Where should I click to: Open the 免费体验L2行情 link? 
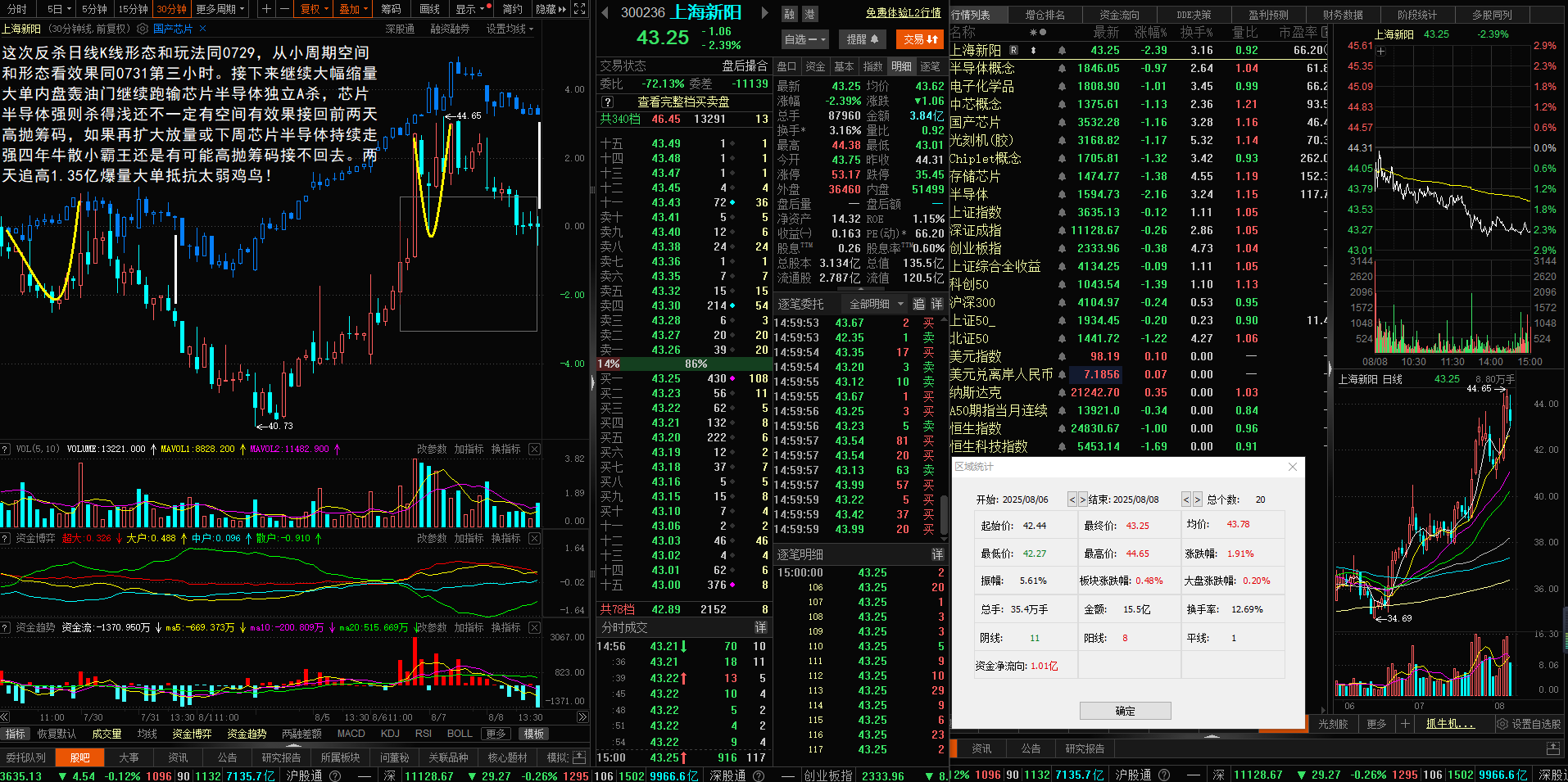point(903,13)
